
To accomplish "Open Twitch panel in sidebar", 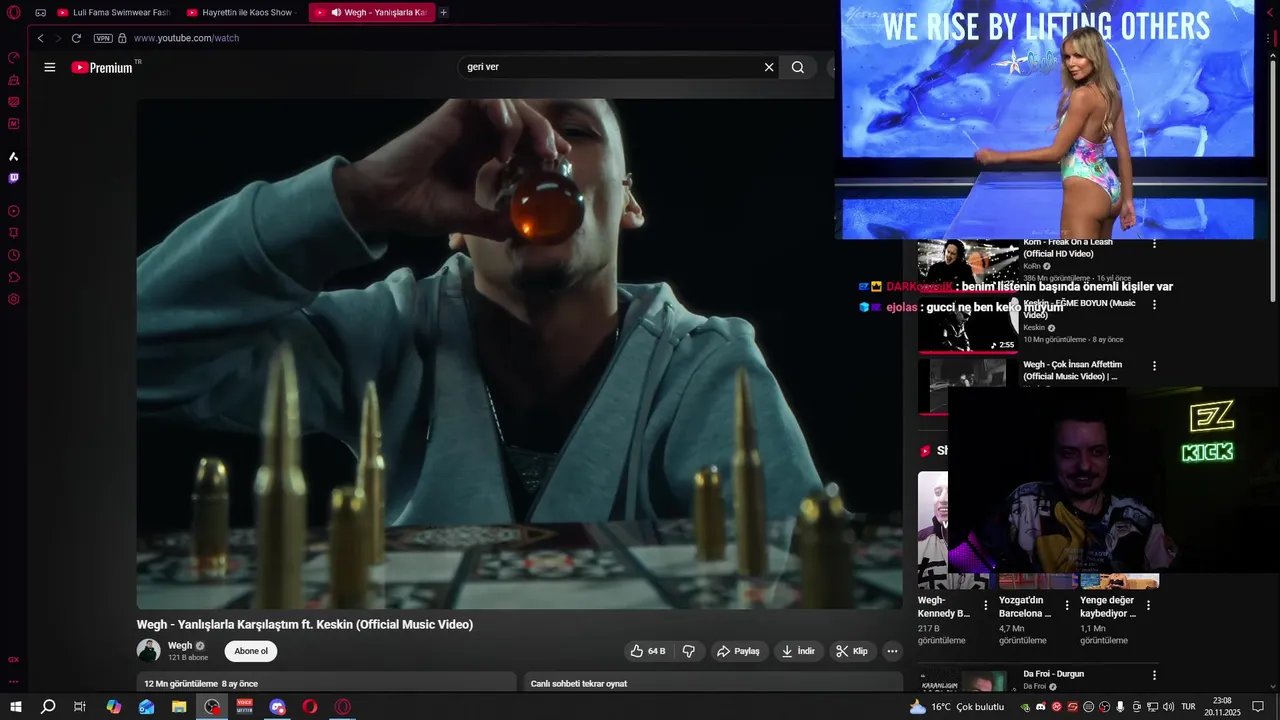I will pyautogui.click(x=14, y=178).
